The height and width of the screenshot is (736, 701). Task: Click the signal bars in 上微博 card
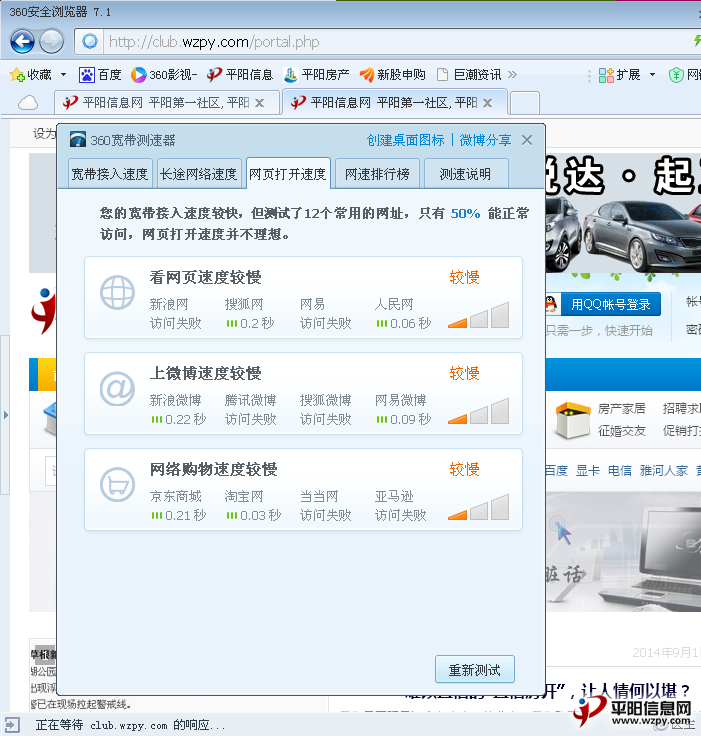478,411
